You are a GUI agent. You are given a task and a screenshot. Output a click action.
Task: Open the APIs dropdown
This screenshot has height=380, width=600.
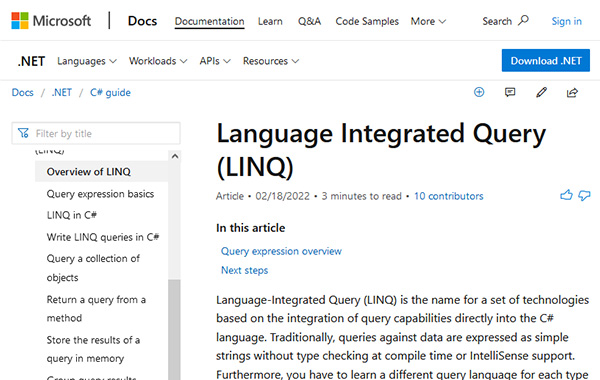pos(215,61)
